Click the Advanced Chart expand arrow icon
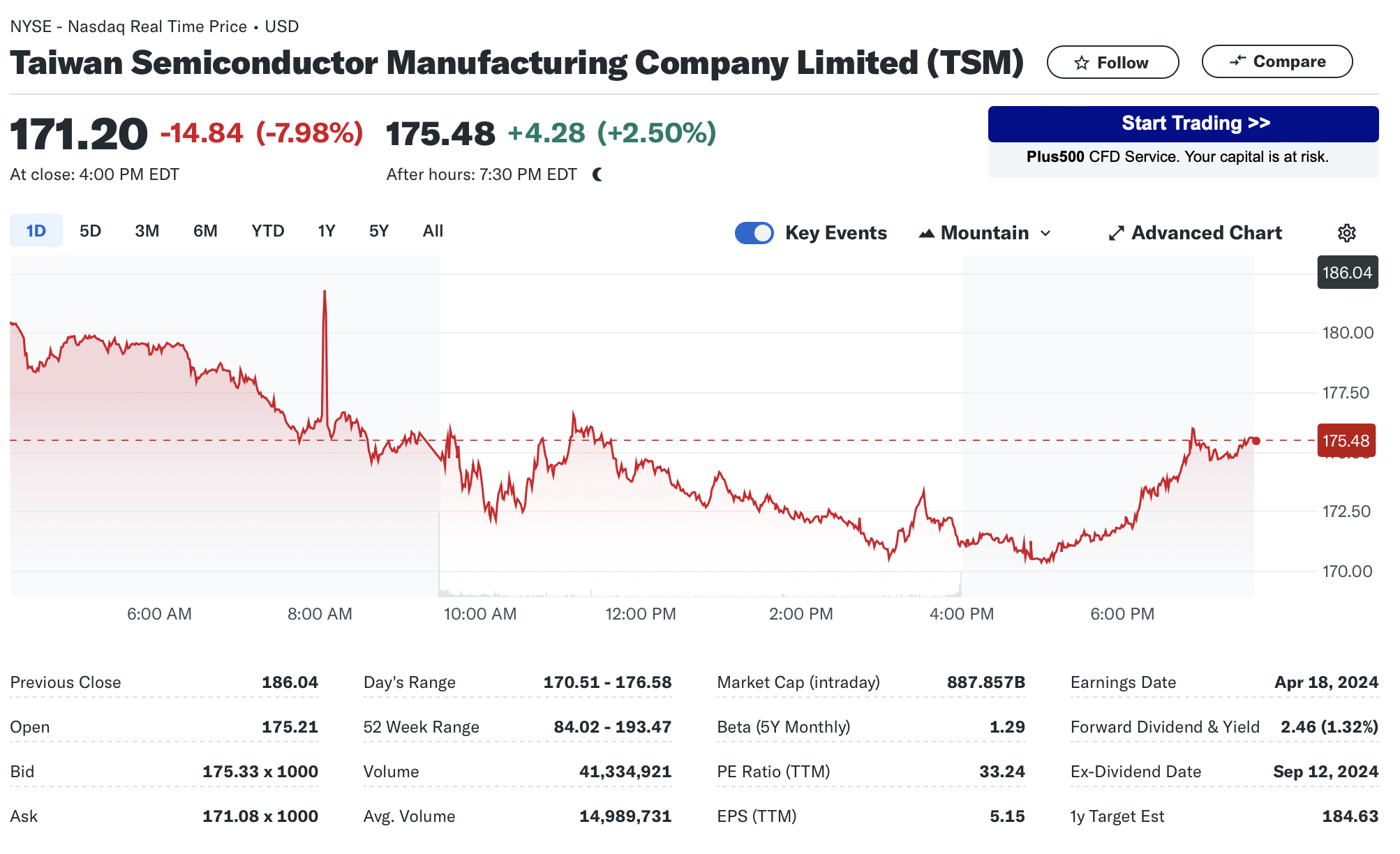Screen dimensions: 1400x854 point(1117,233)
